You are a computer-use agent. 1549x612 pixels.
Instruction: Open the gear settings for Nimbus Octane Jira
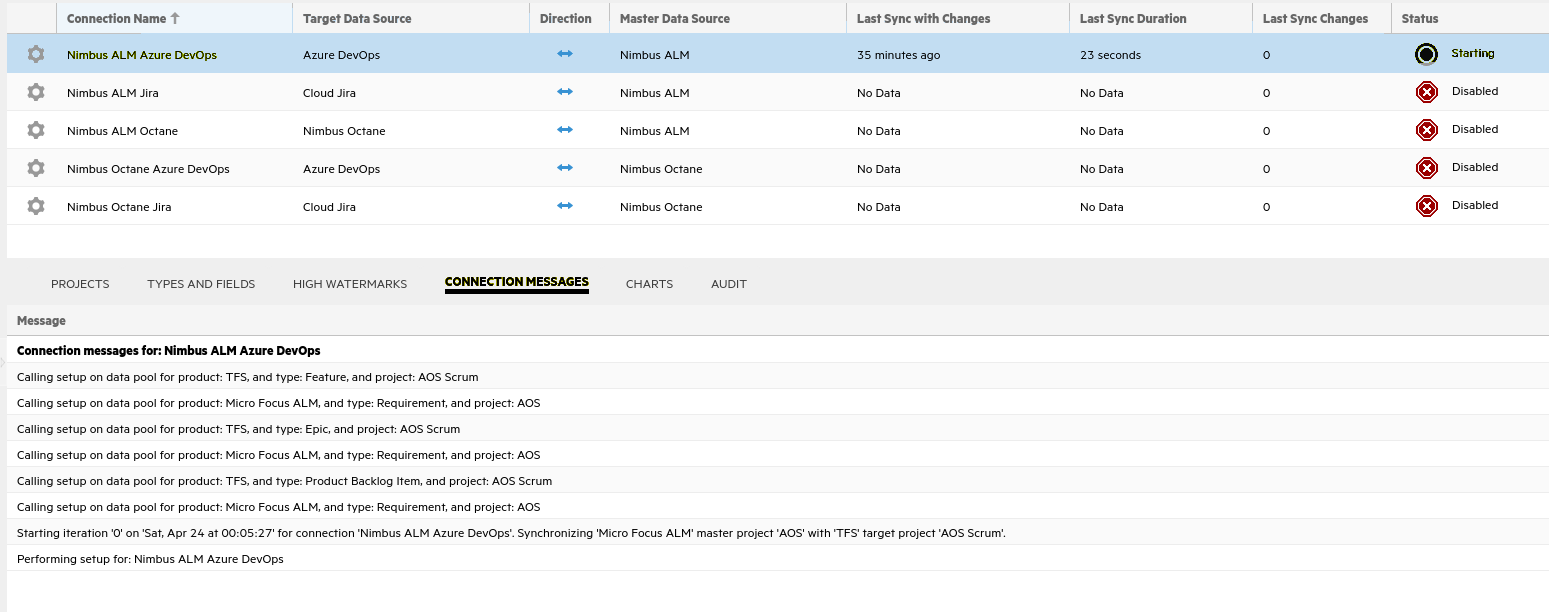point(34,206)
